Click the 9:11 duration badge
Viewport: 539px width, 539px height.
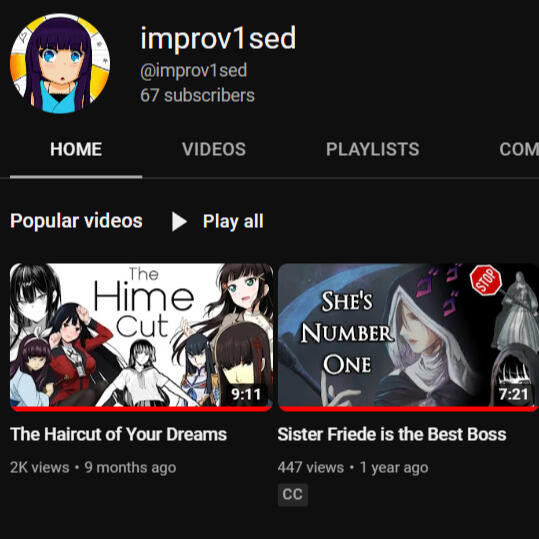[x=246, y=394]
